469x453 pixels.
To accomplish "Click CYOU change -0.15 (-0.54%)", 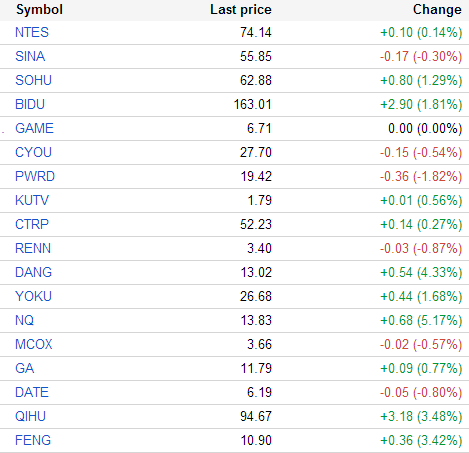I will (x=421, y=152).
